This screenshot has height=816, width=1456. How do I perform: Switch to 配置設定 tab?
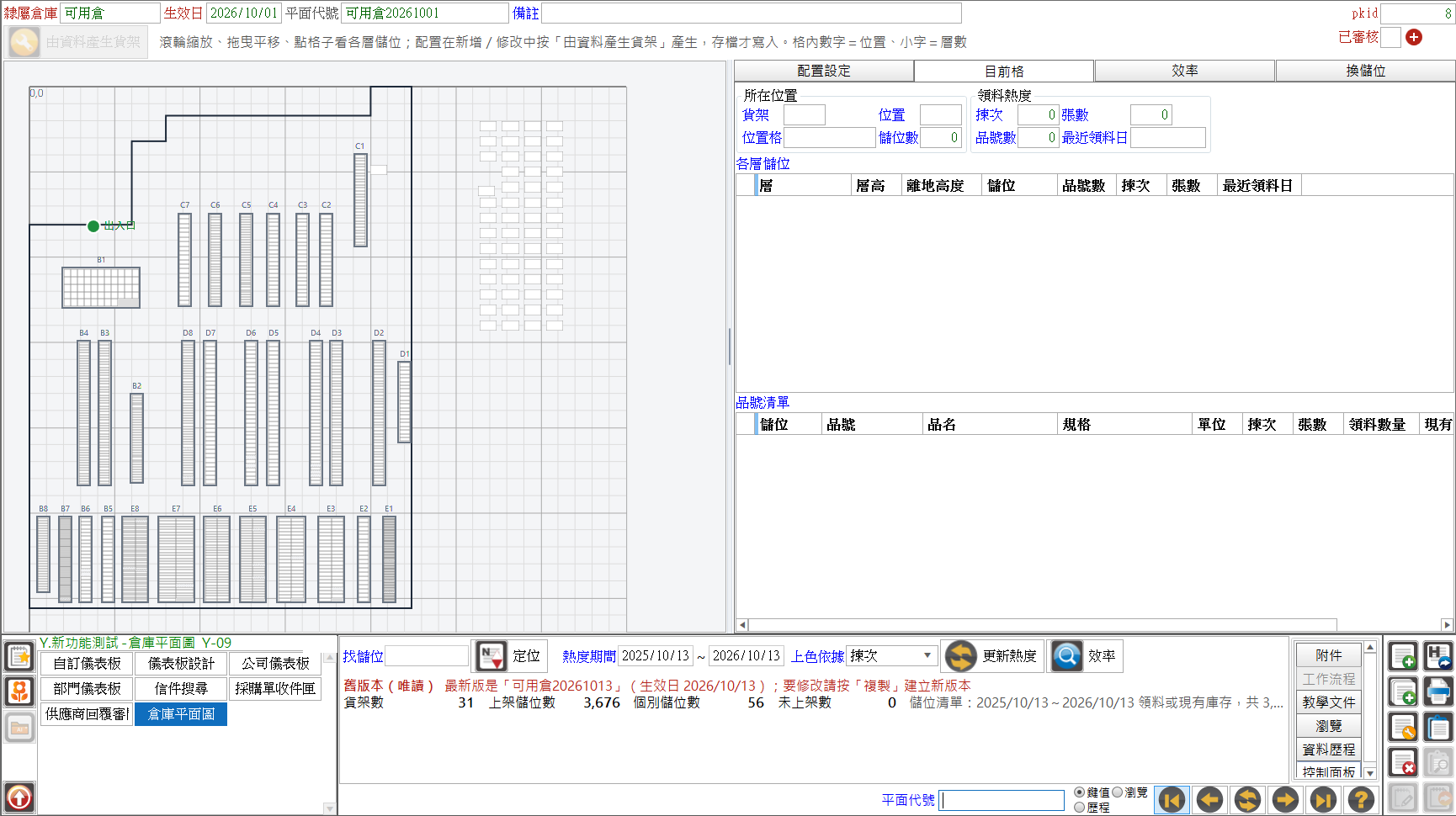click(x=824, y=71)
